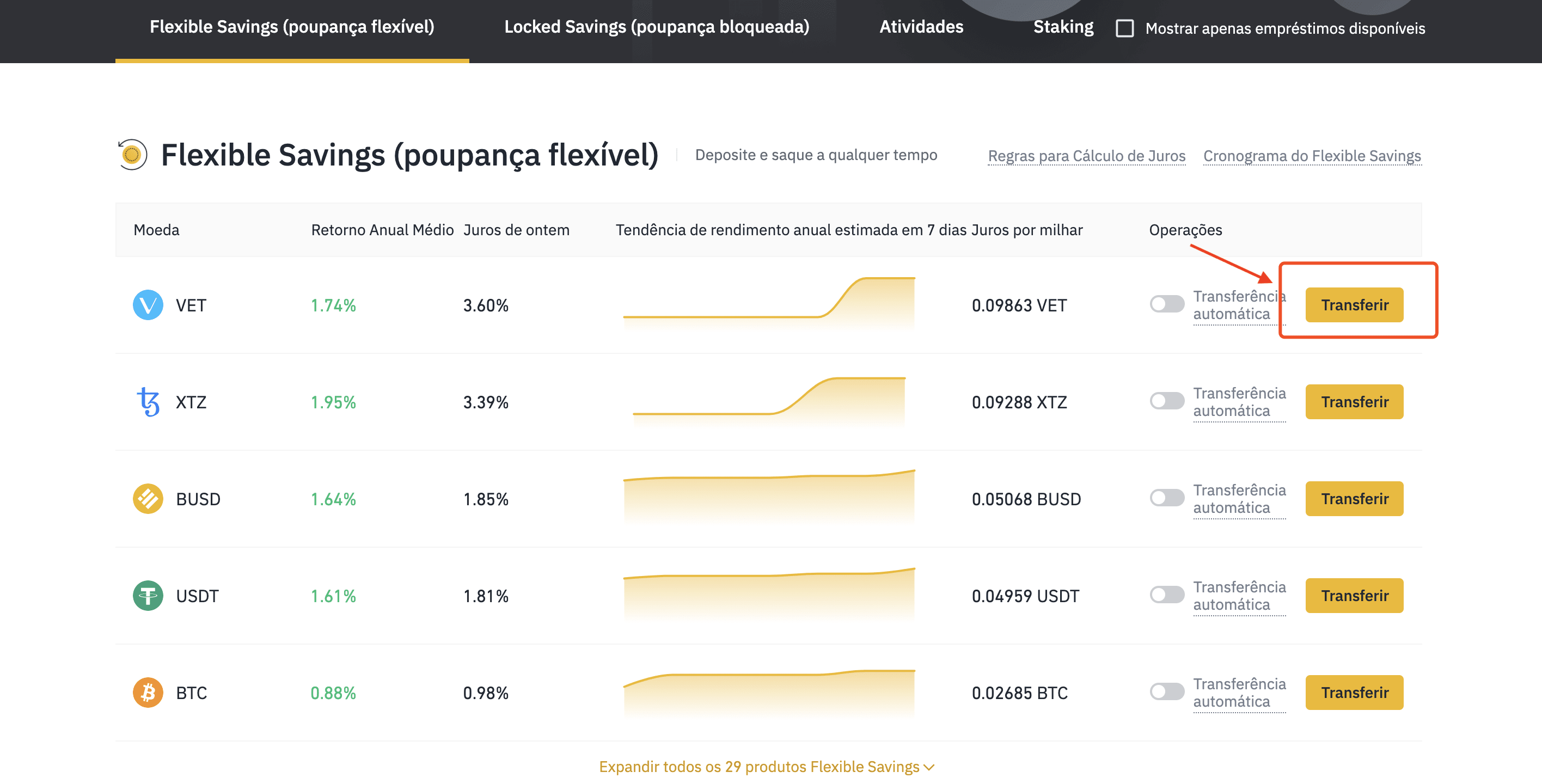The image size is (1542, 784).
Task: Click 'Deposite e saque a qualquer tempo' text
Action: point(816,155)
